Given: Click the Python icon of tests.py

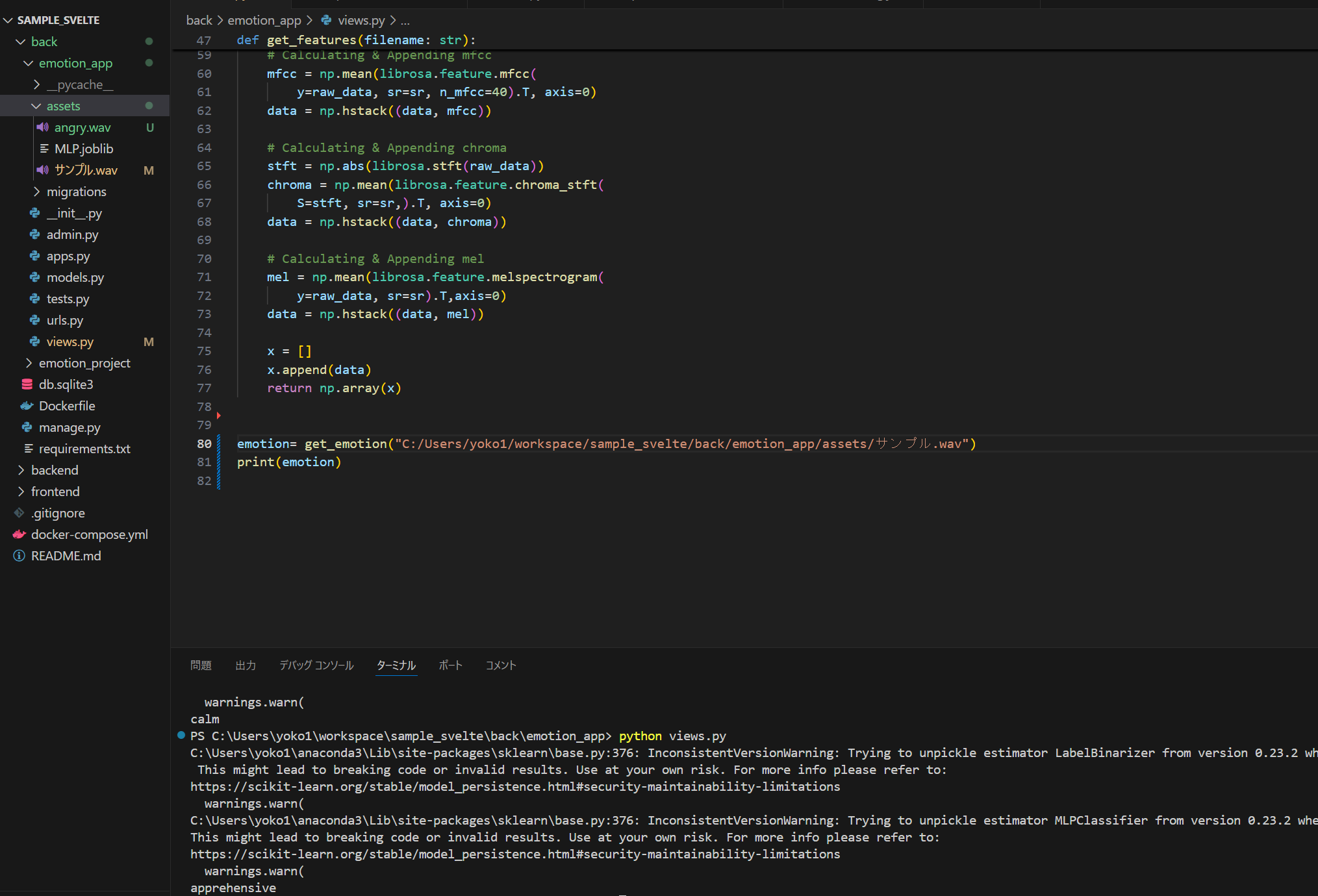Looking at the screenshot, I should 35,299.
